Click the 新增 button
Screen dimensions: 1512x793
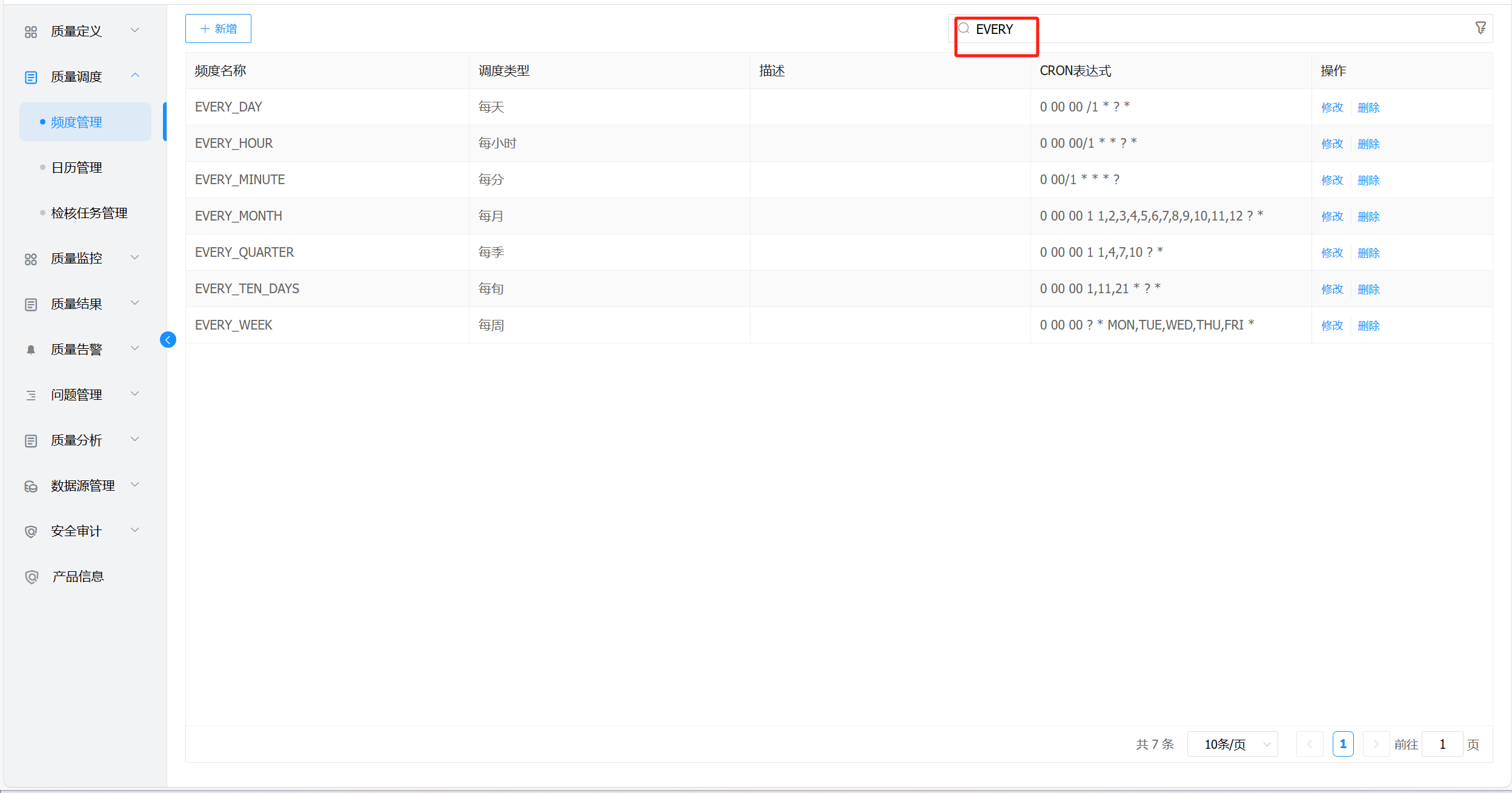tap(218, 28)
